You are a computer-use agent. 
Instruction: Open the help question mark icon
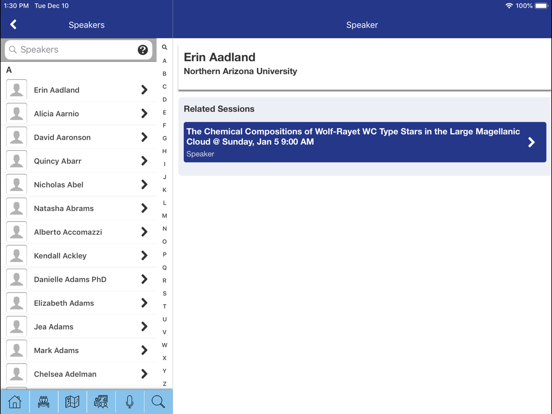[x=143, y=50]
